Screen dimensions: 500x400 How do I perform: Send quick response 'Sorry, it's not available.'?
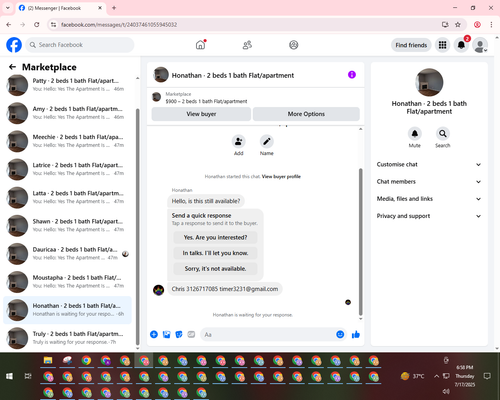[215, 269]
